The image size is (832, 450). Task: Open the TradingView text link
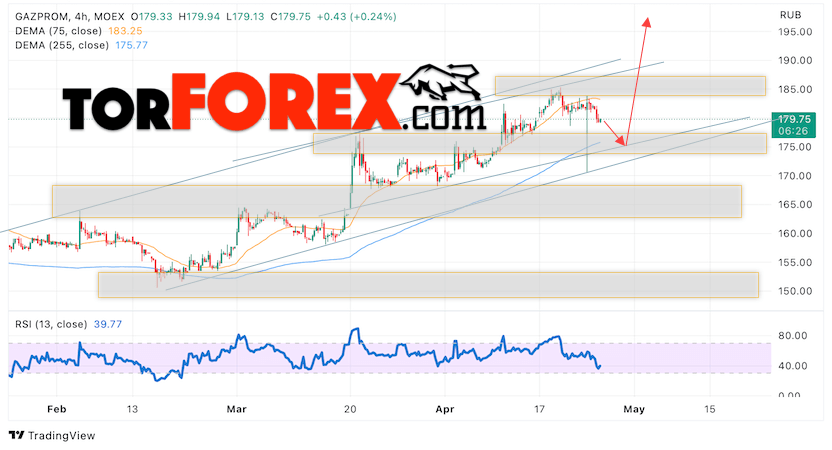[x=62, y=436]
